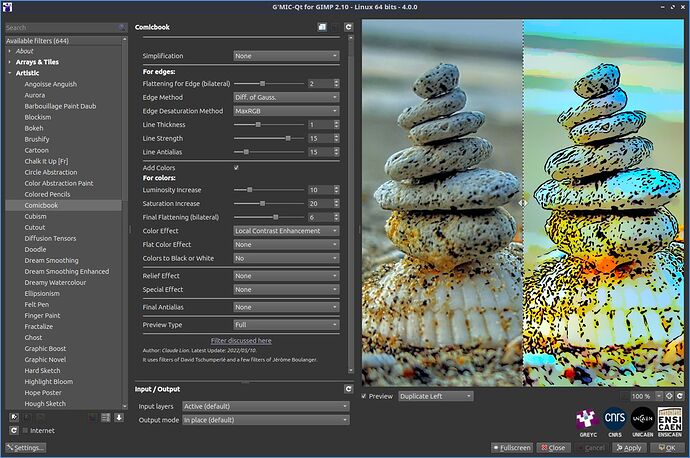Open the 'Filter discussed here' link
This screenshot has height=458, width=690.
pos(241,341)
